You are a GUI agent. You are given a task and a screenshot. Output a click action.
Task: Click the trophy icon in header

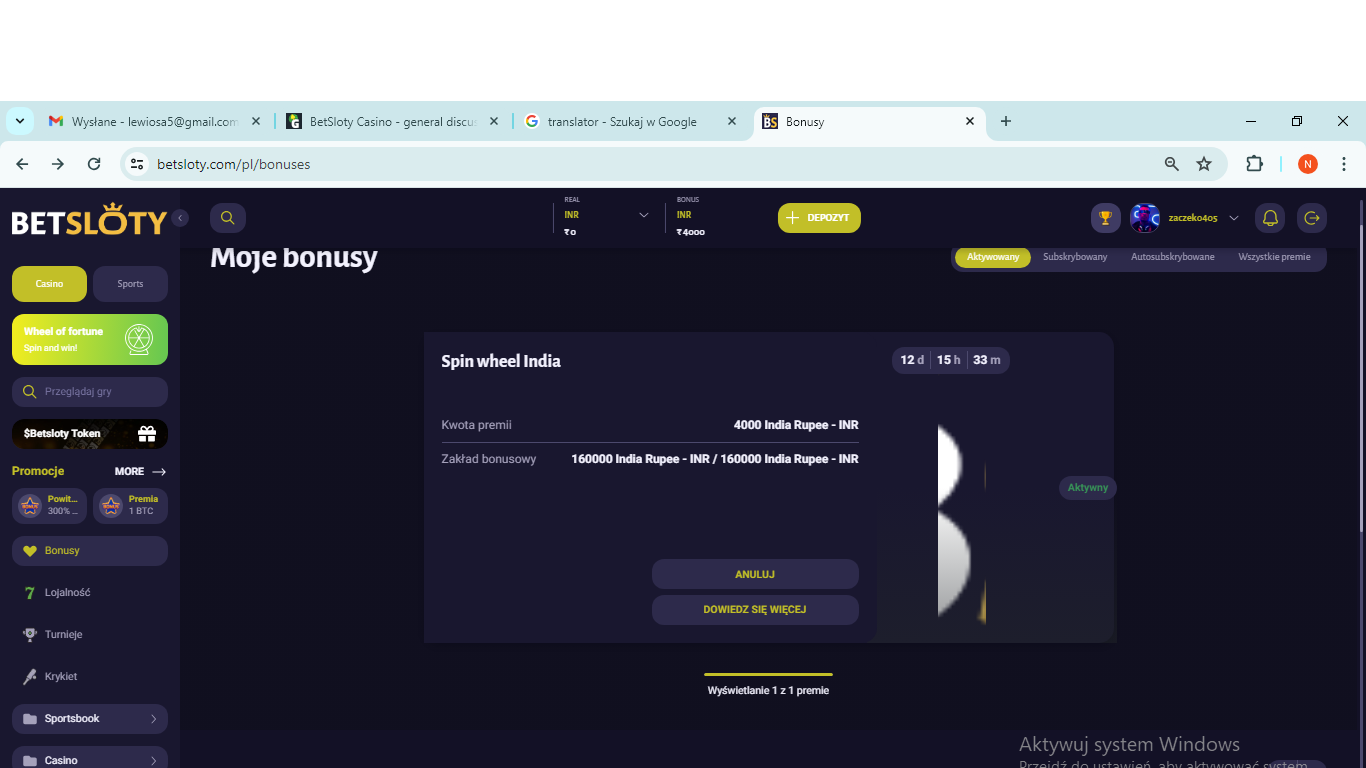tap(1105, 218)
